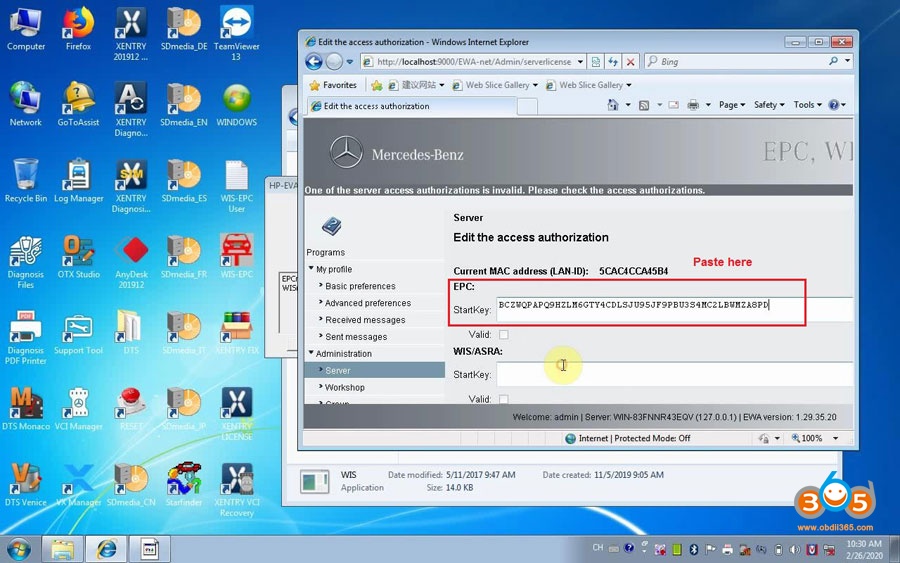Launch AnyDesk 201912 shortcut
Screen dimensions: 900x563
point(131,262)
